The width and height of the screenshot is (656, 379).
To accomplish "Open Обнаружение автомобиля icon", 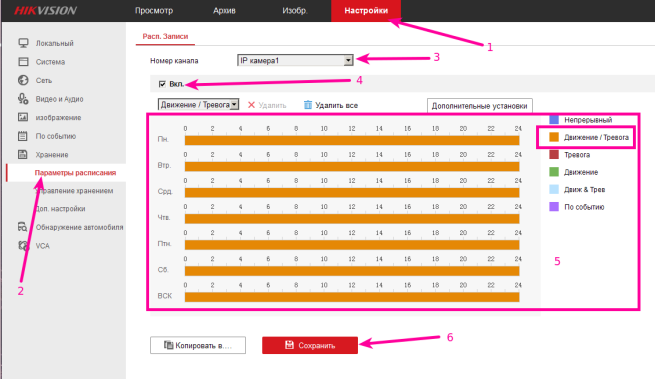I will coord(23,227).
